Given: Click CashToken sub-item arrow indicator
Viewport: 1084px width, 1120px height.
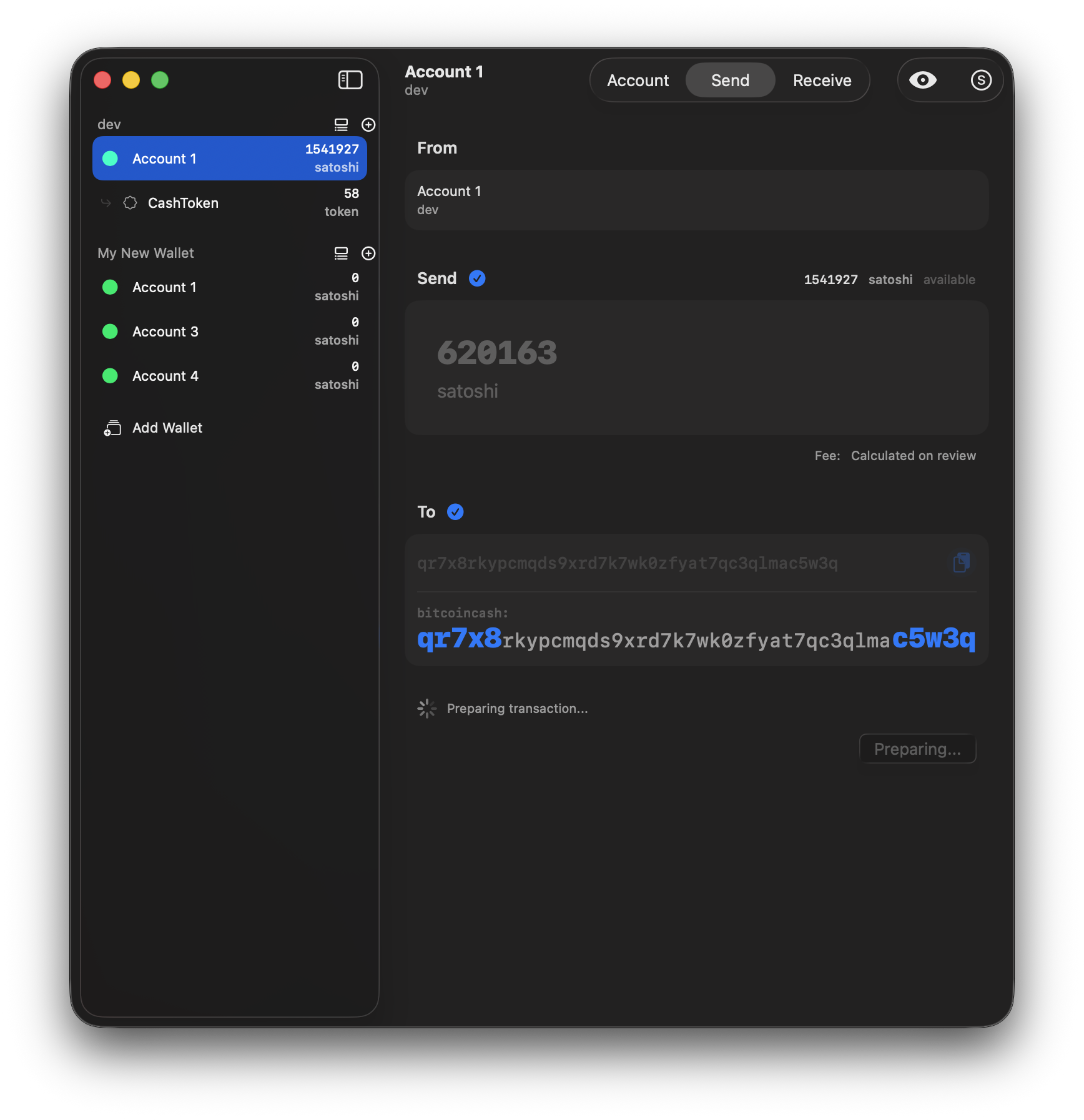Looking at the screenshot, I should (x=106, y=203).
